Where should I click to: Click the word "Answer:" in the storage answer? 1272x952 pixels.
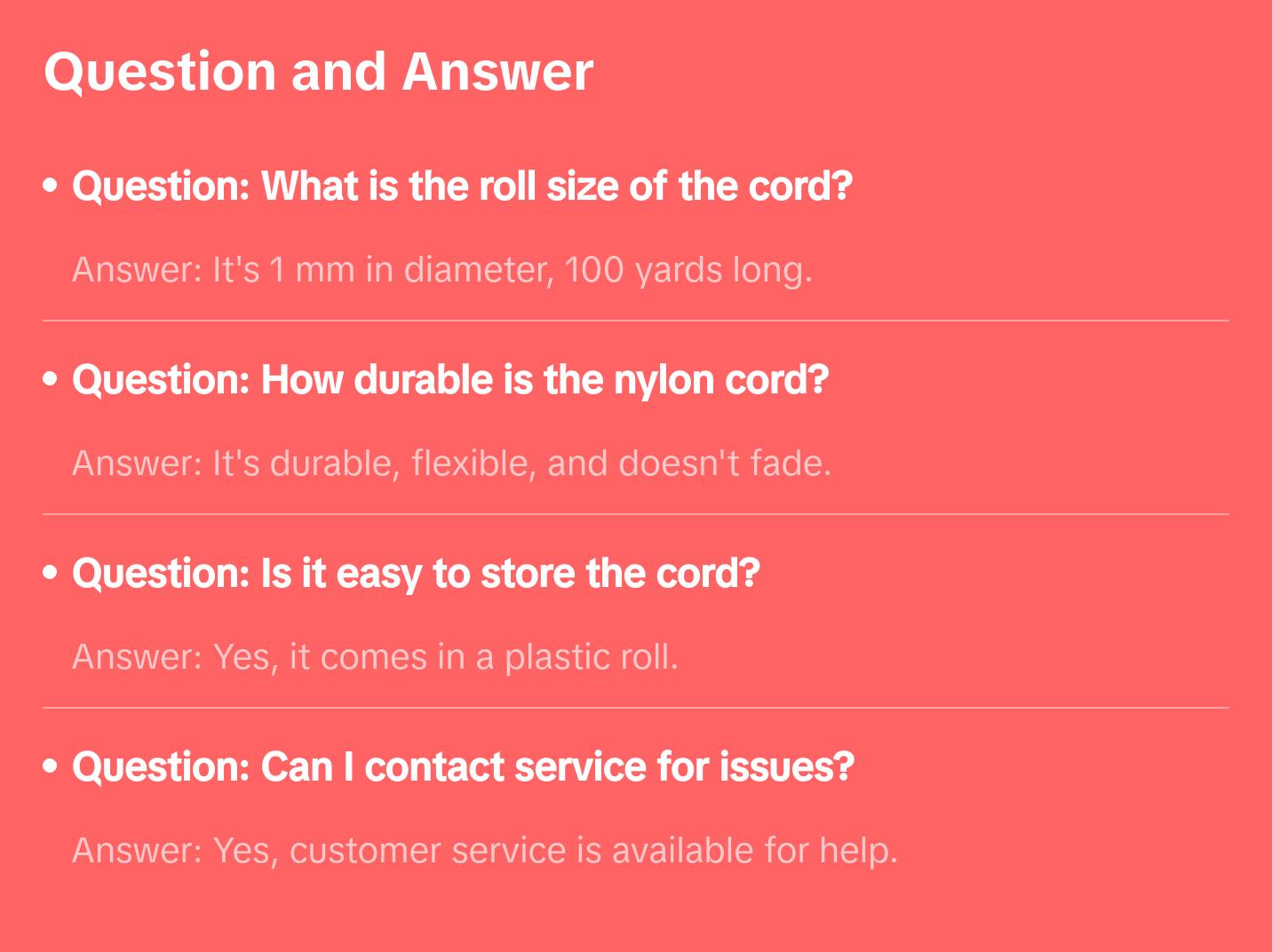pyautogui.click(x=138, y=657)
